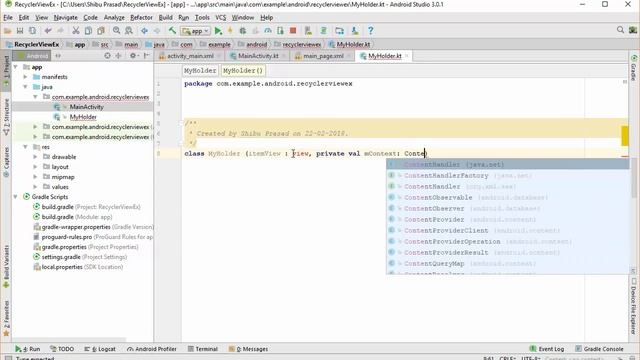Open the File menu
The height and width of the screenshot is (360, 640).
point(8,18)
